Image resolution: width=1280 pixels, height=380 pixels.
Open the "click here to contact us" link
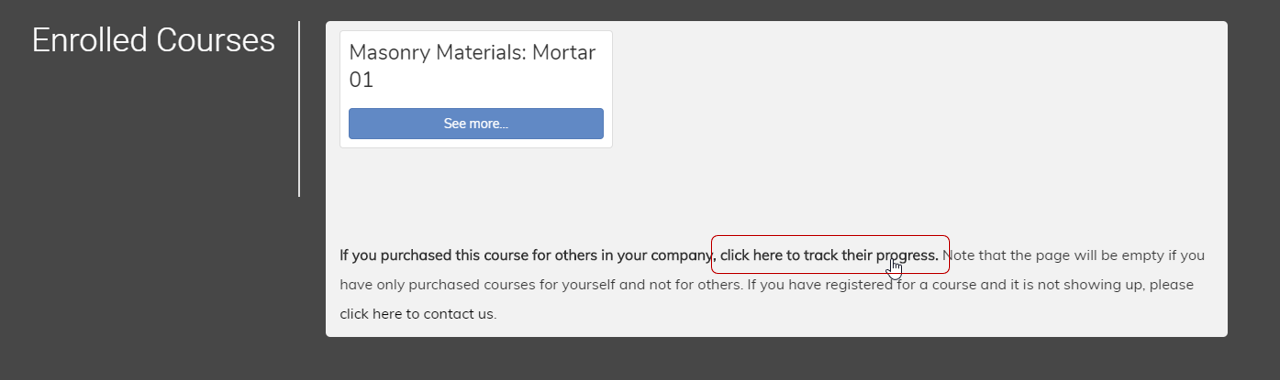418,314
